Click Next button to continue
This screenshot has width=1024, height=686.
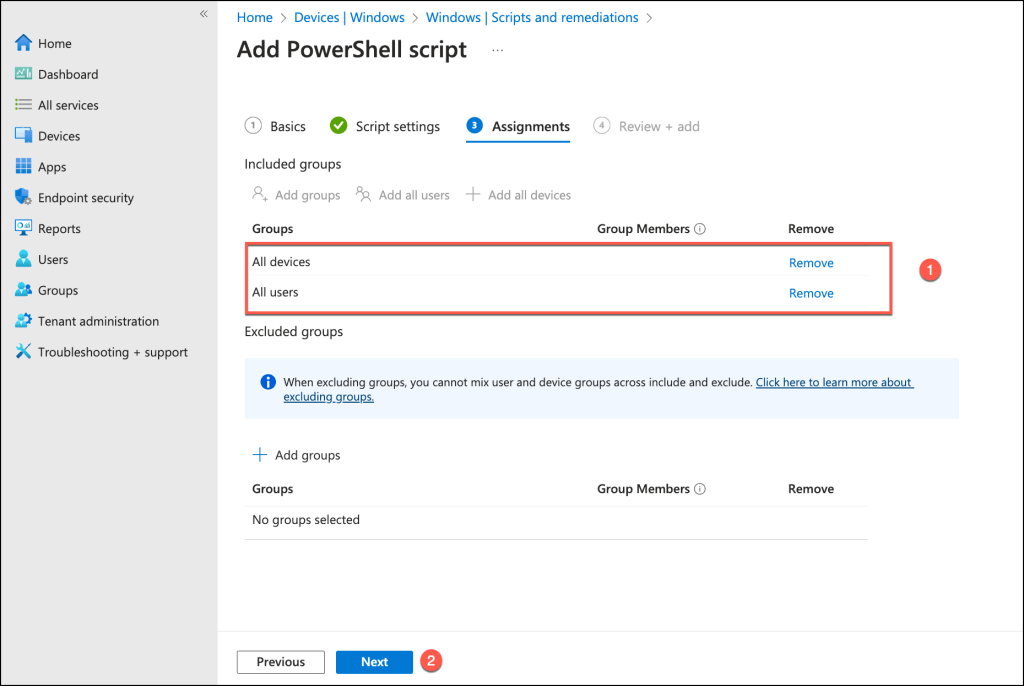374,662
